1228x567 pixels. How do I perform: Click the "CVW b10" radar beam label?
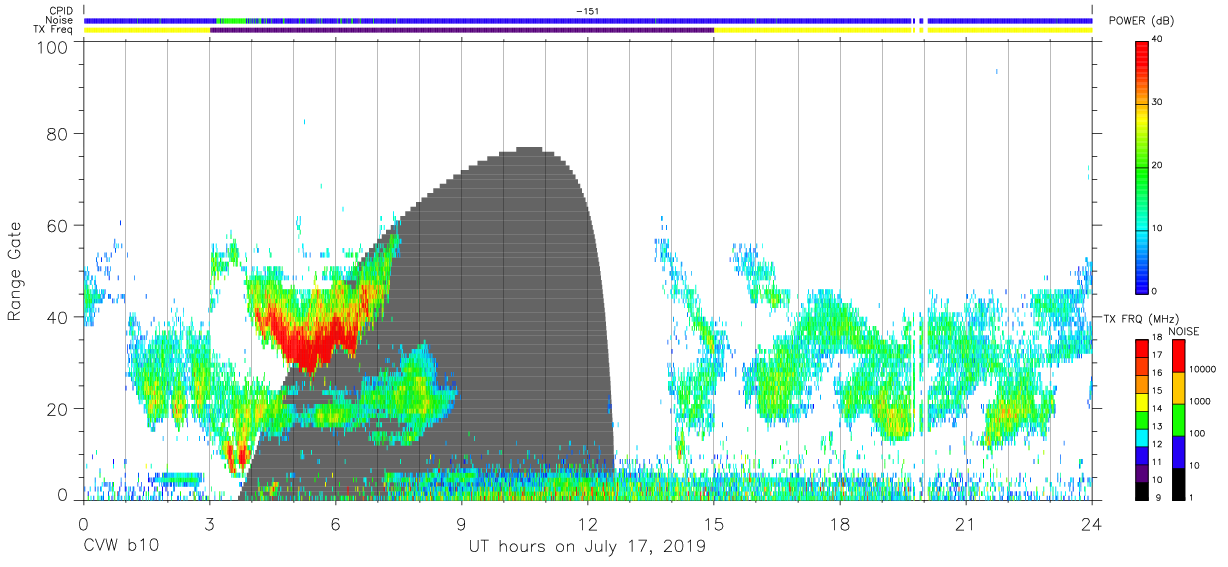tap(120, 547)
